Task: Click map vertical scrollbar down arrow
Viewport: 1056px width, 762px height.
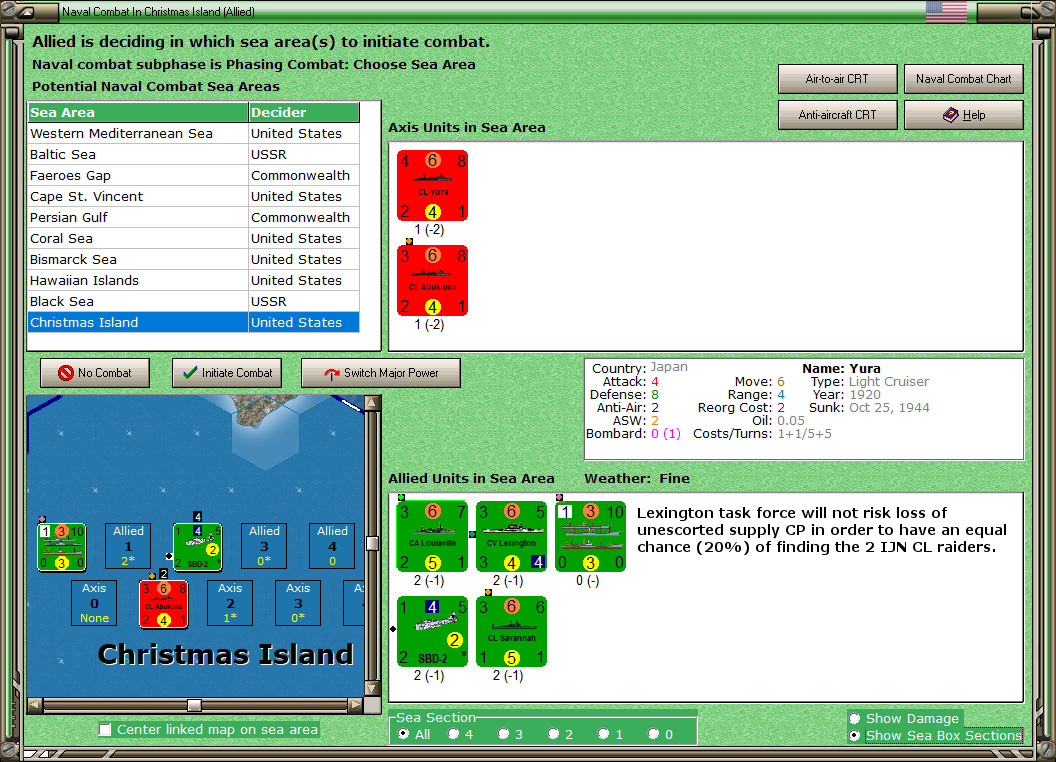Action: coord(372,689)
